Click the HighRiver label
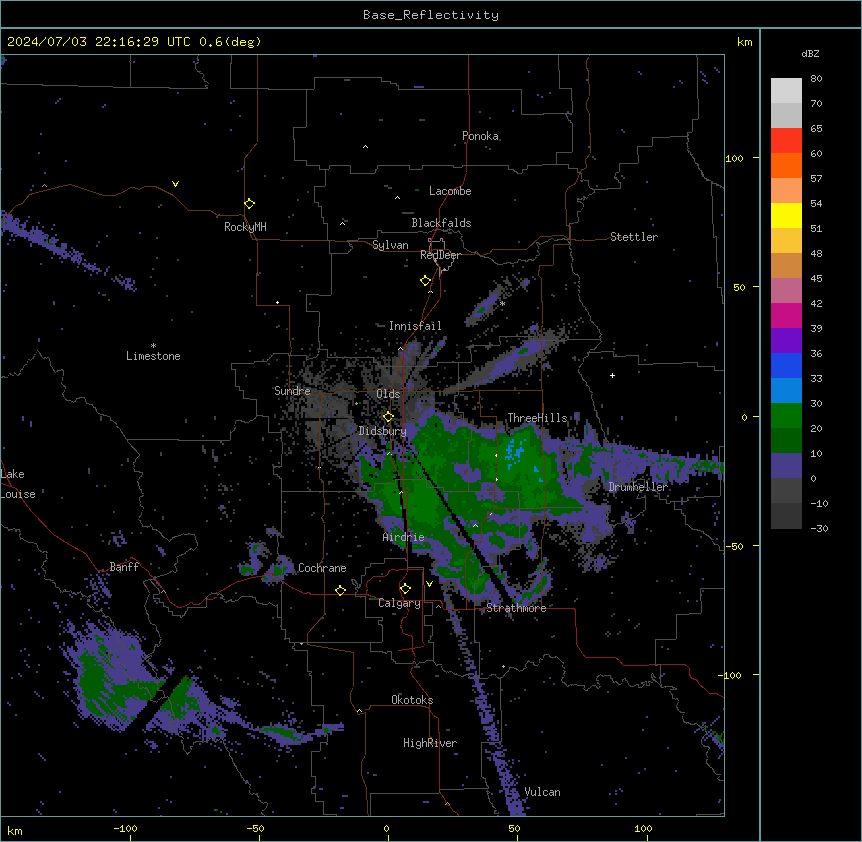The image size is (862, 842). point(430,743)
